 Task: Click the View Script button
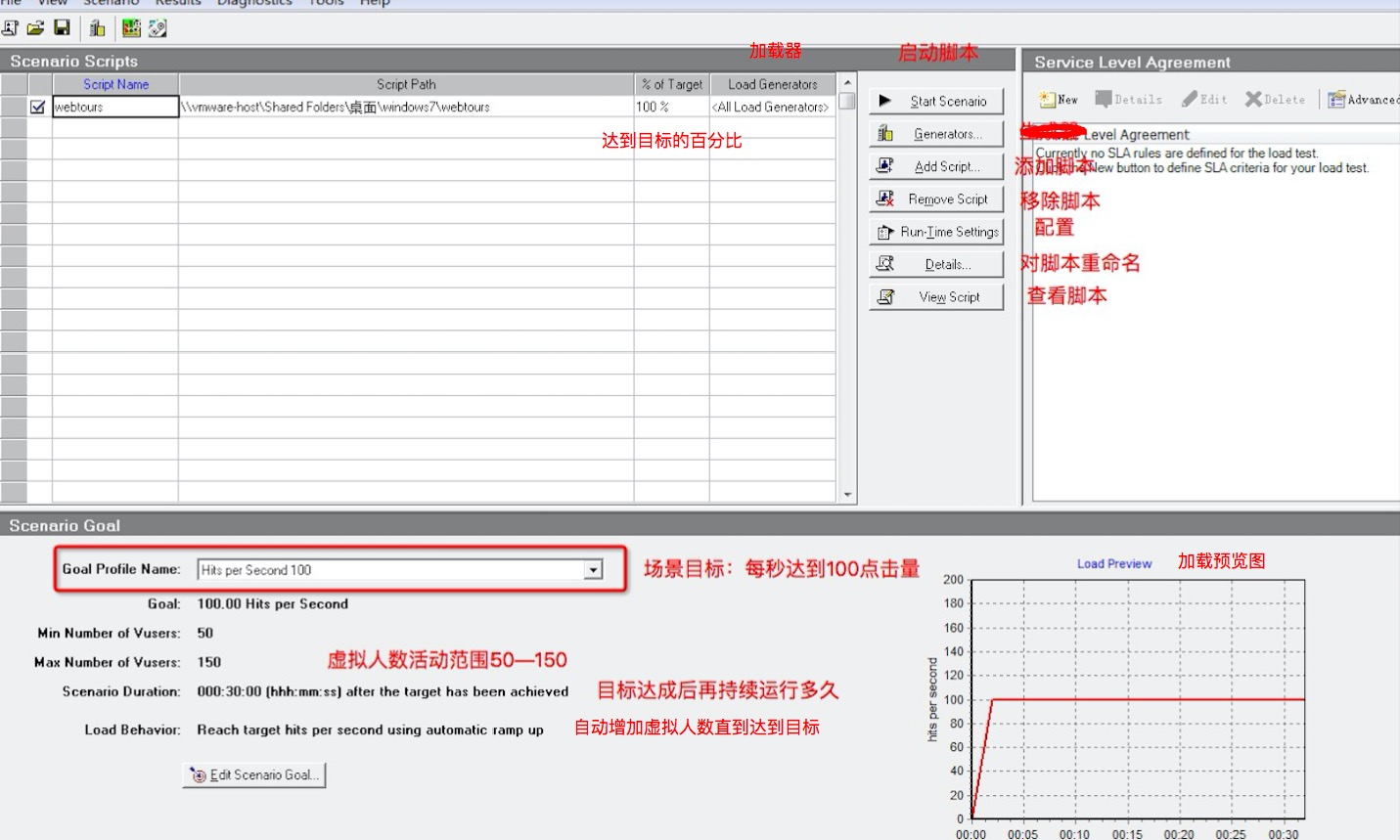tap(936, 296)
